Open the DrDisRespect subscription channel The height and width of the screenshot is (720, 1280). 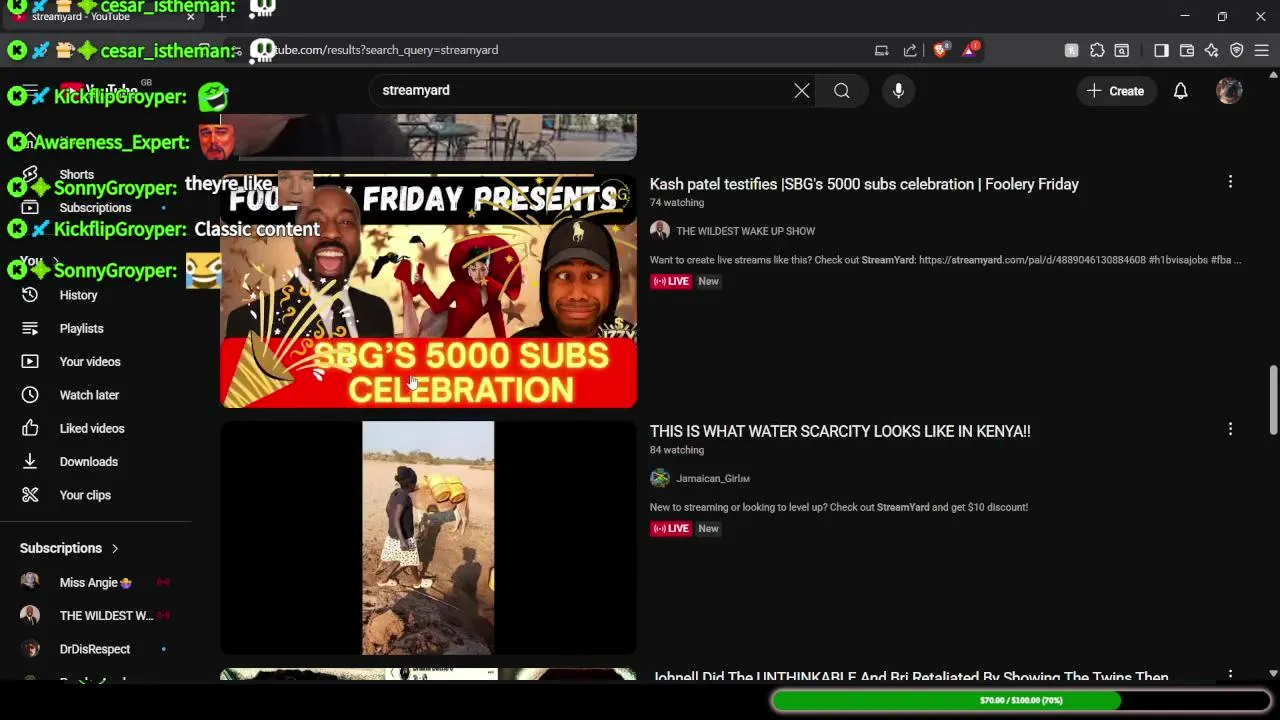click(95, 649)
